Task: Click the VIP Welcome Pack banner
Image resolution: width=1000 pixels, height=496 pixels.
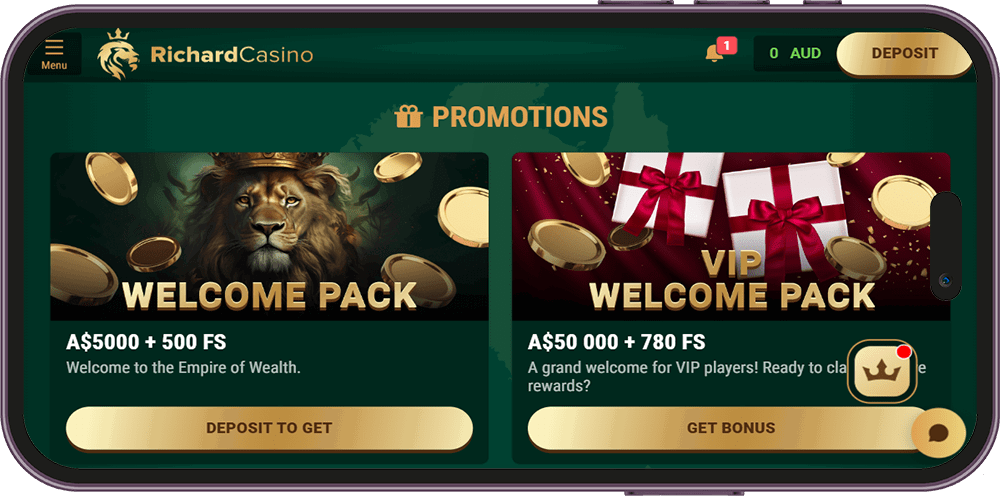Action: click(731, 236)
